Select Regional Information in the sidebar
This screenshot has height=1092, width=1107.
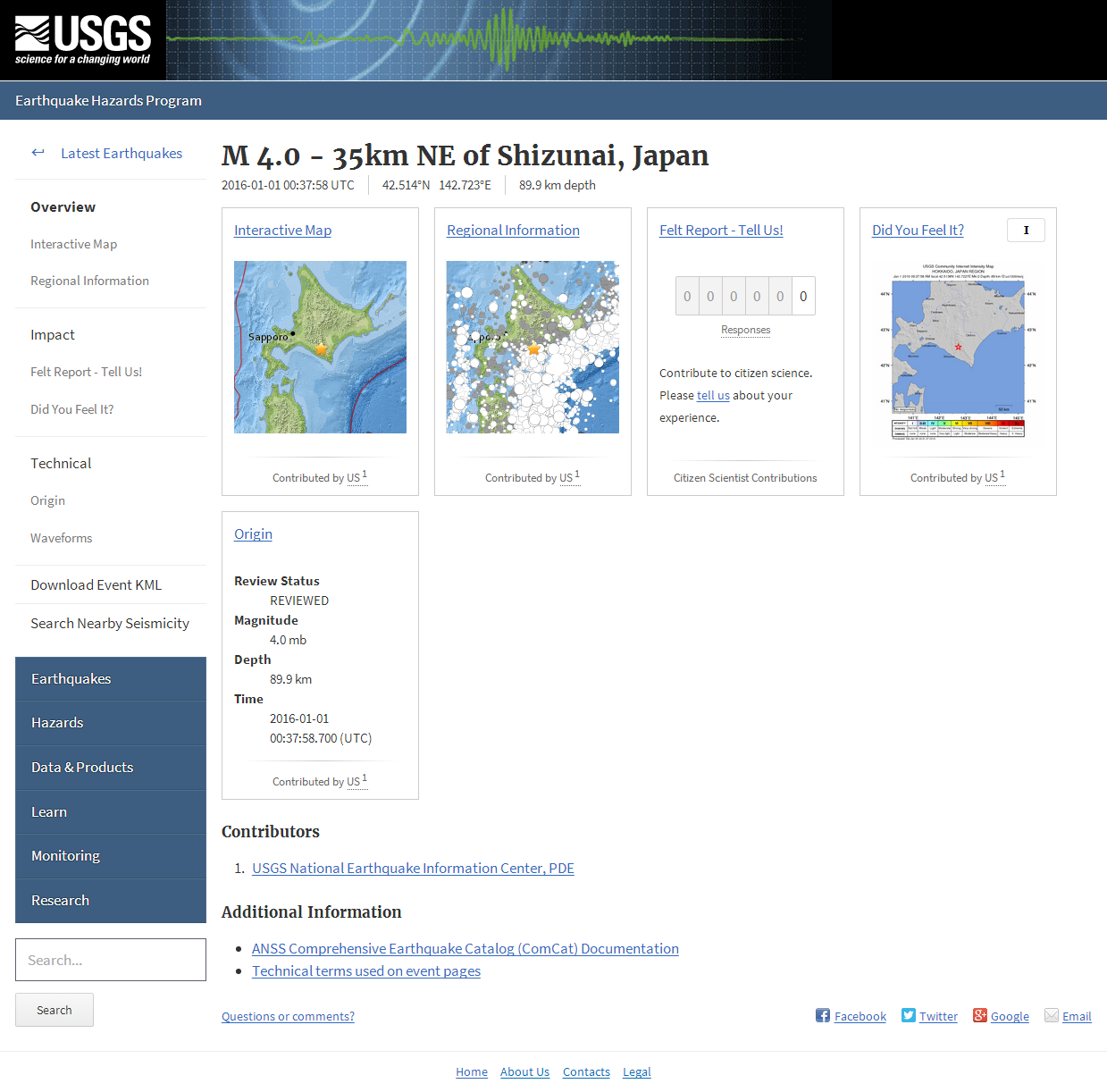89,281
